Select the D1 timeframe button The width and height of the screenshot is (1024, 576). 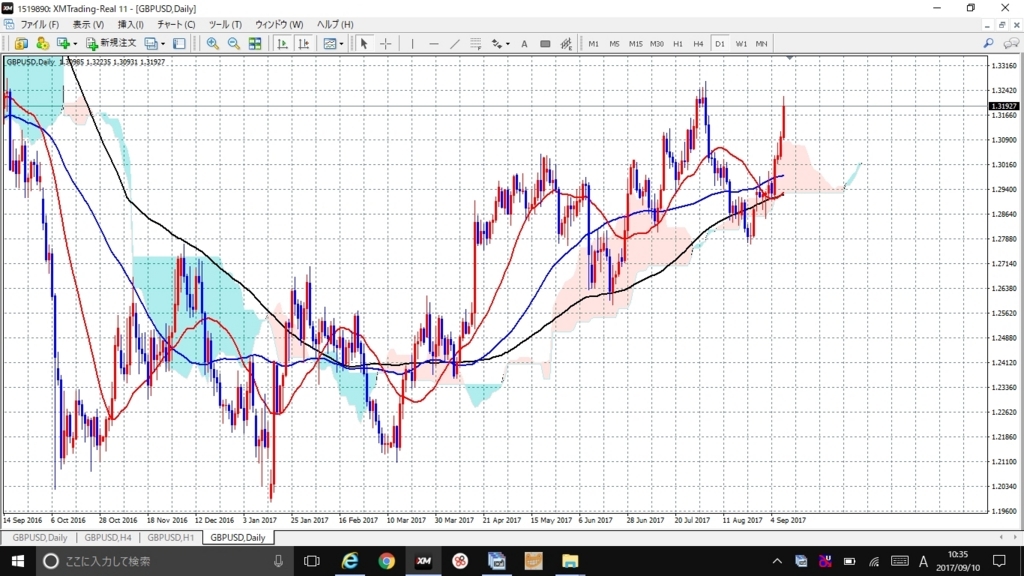(x=720, y=44)
